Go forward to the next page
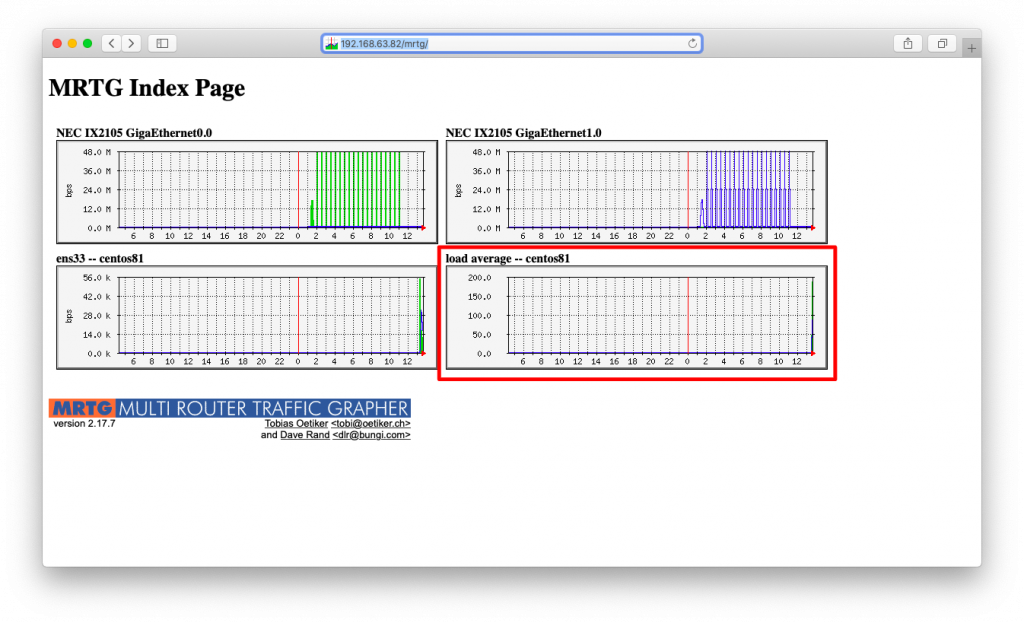The image size is (1024, 623). (131, 43)
